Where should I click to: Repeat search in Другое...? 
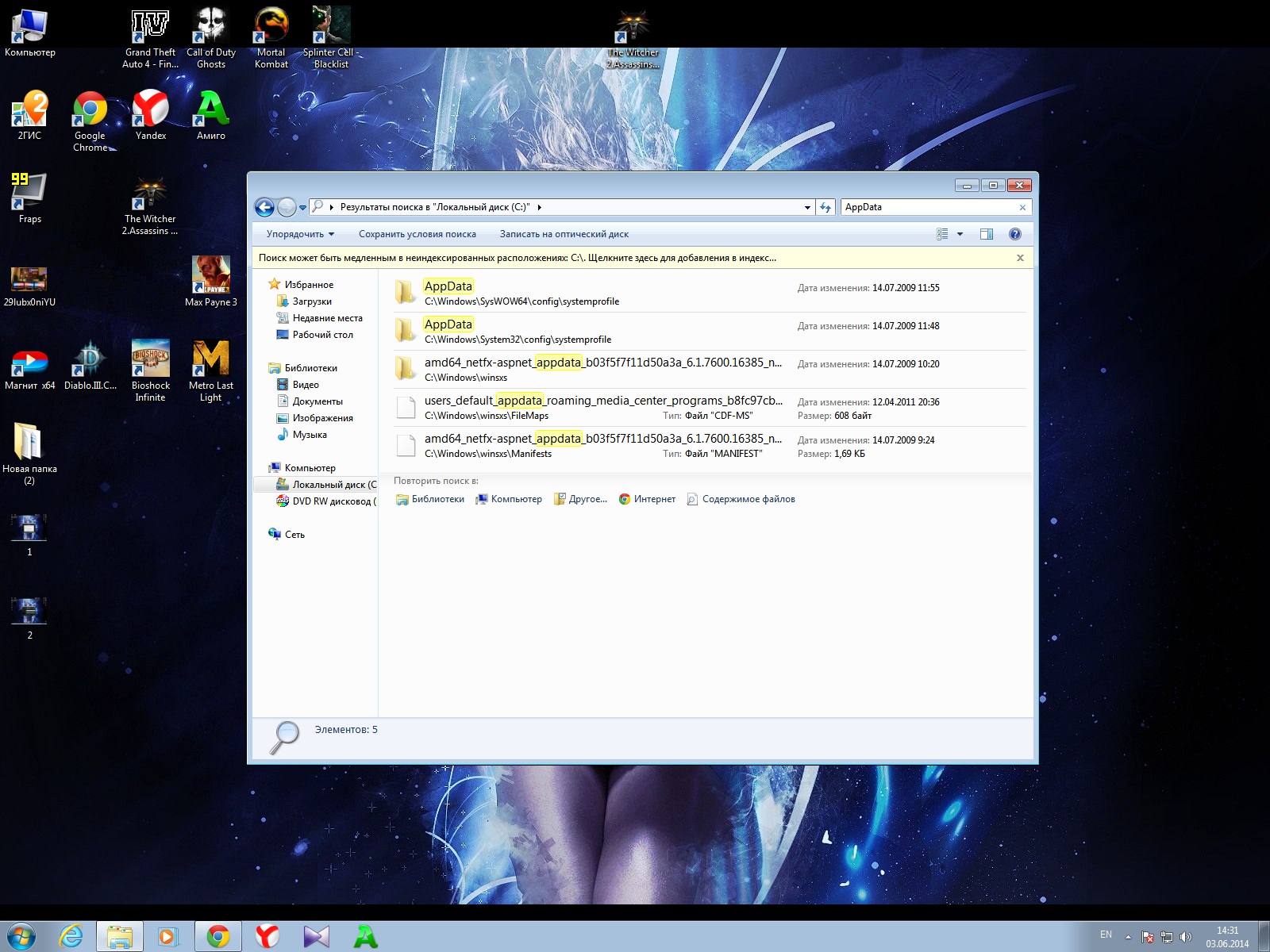(x=580, y=499)
